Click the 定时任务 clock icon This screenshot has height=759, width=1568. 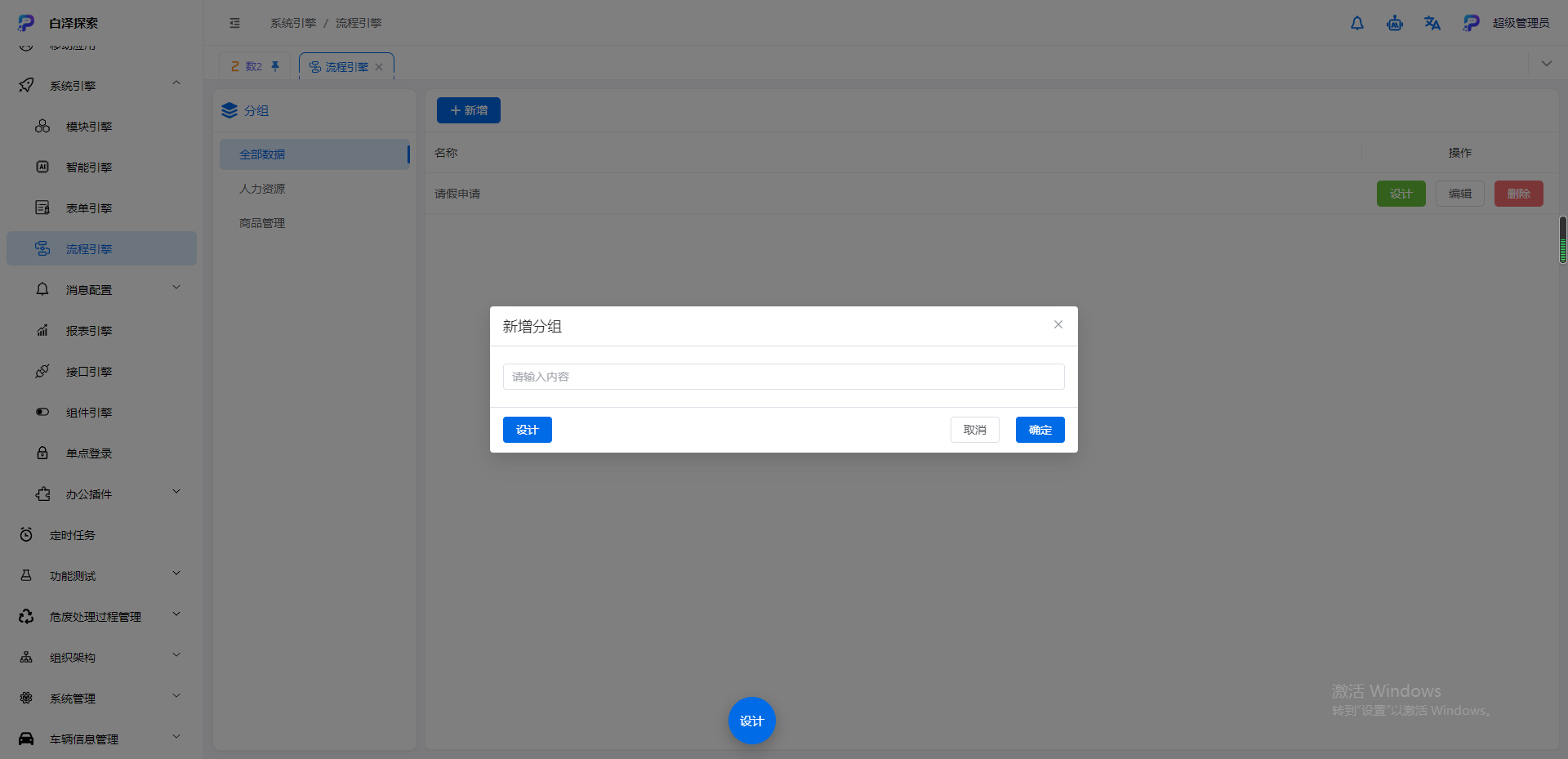[26, 534]
